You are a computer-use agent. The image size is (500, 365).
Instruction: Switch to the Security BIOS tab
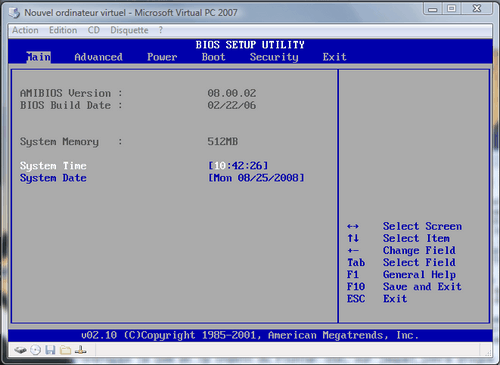(274, 57)
